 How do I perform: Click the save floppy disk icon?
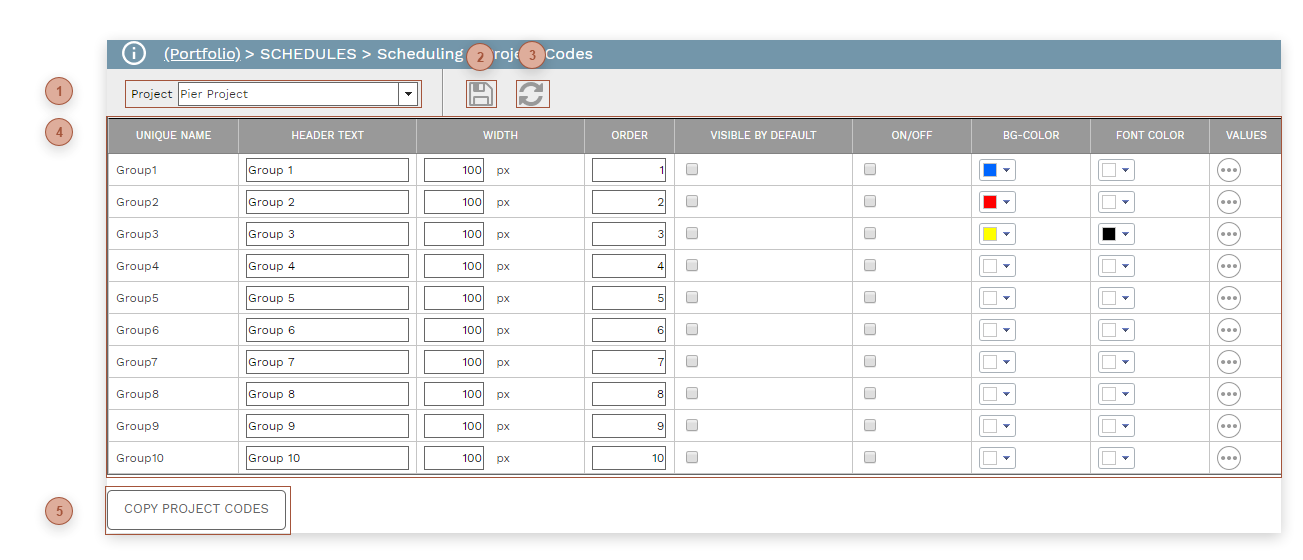pos(481,94)
